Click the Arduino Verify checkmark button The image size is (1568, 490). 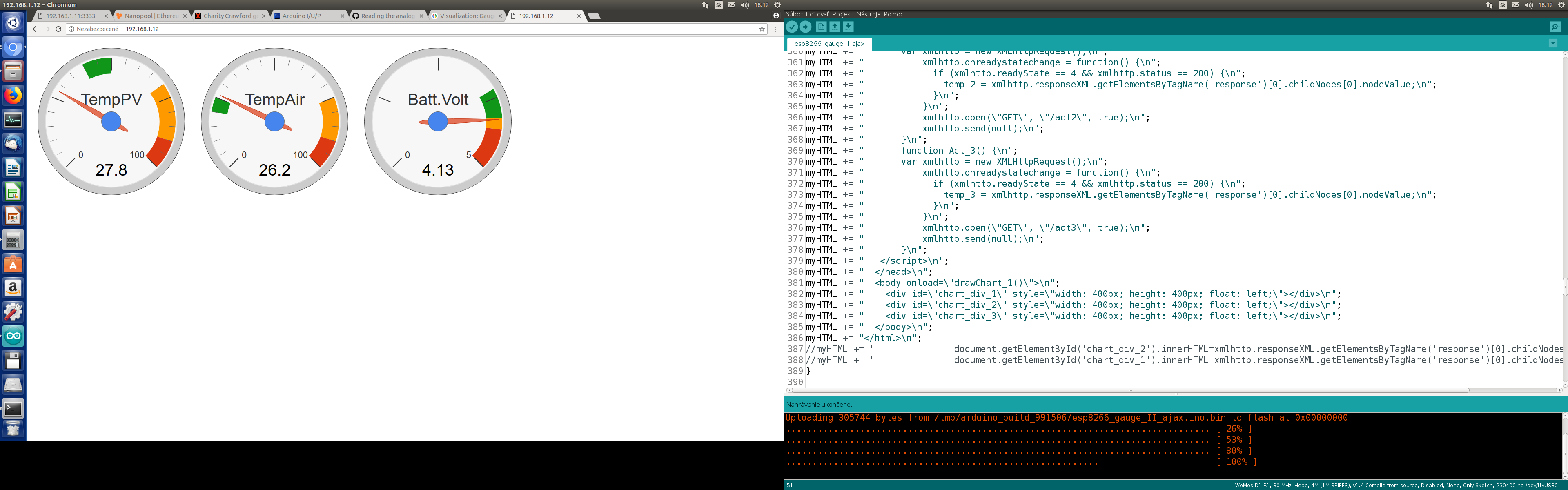coord(791,27)
